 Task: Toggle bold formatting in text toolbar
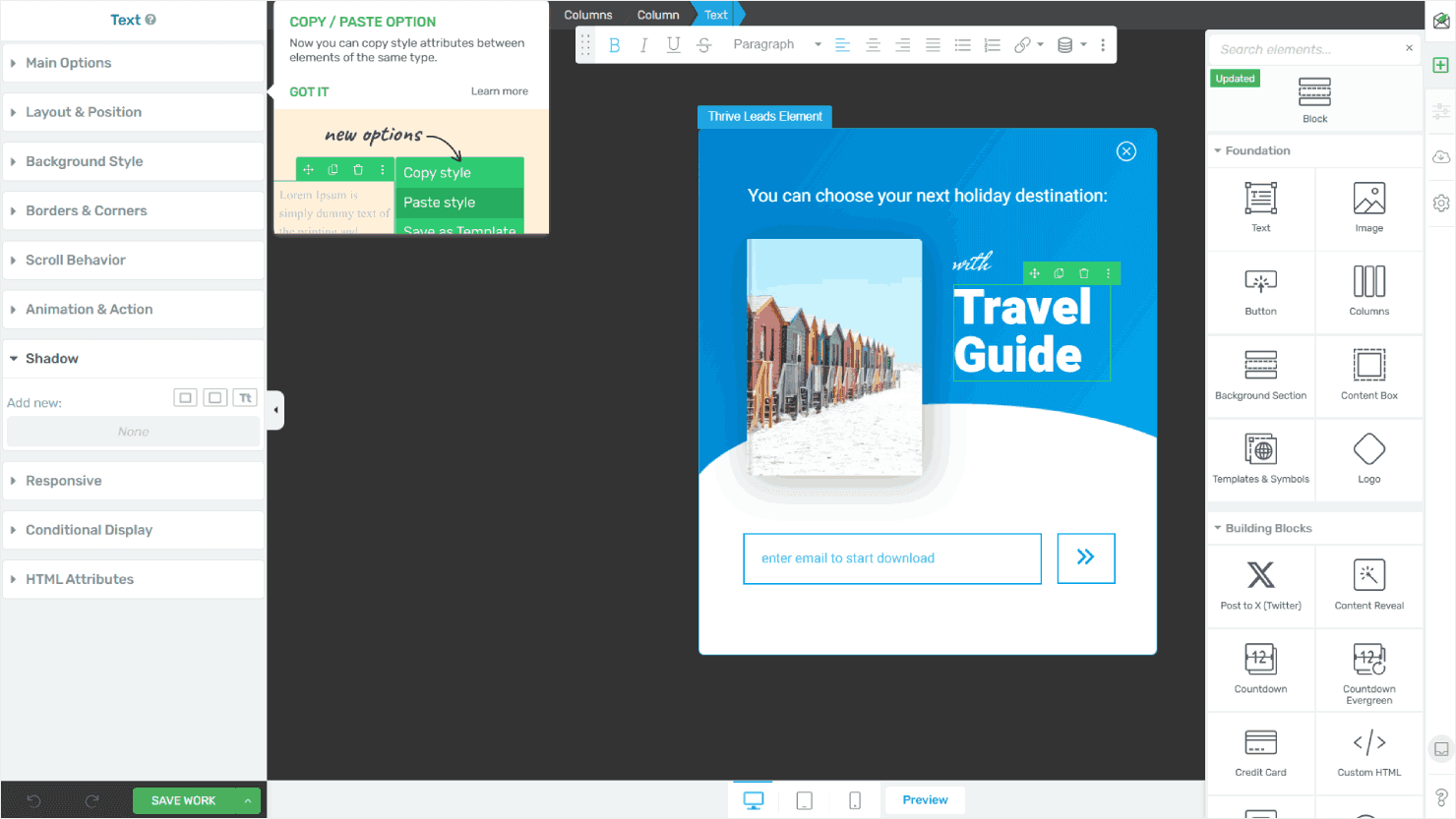(x=614, y=45)
